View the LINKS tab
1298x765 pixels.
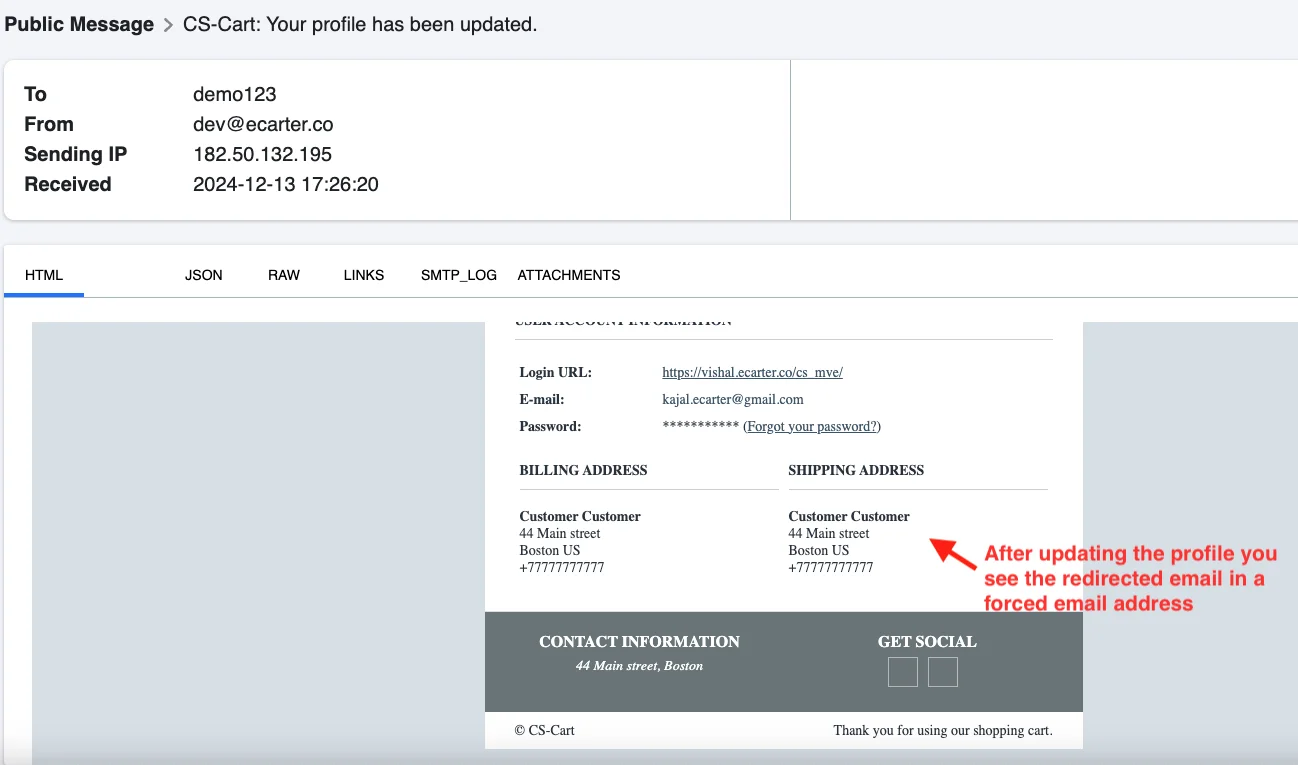tap(364, 275)
